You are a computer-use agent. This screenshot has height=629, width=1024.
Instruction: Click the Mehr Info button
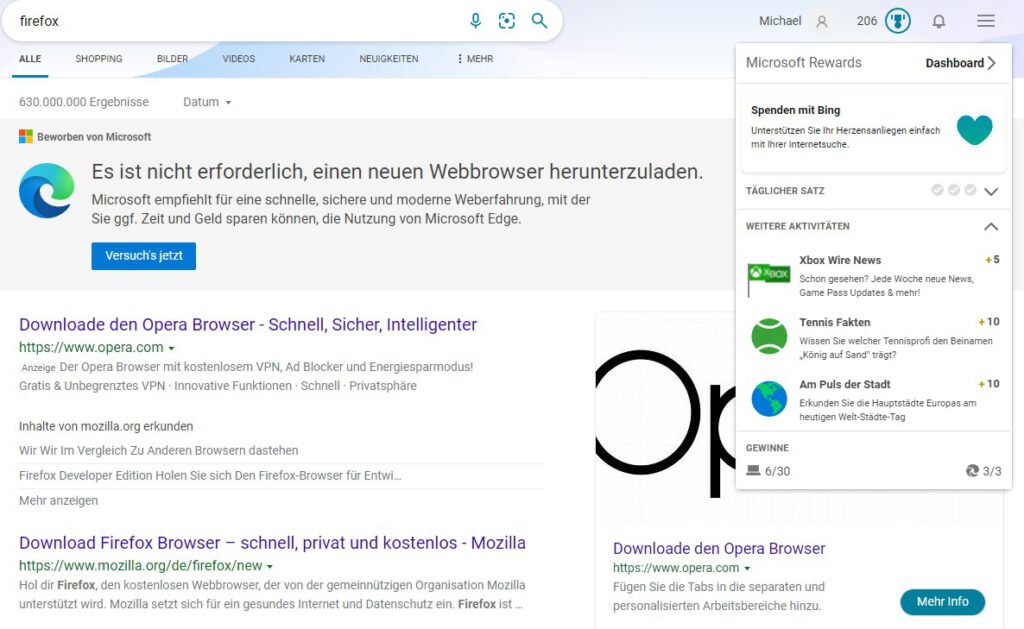click(942, 601)
